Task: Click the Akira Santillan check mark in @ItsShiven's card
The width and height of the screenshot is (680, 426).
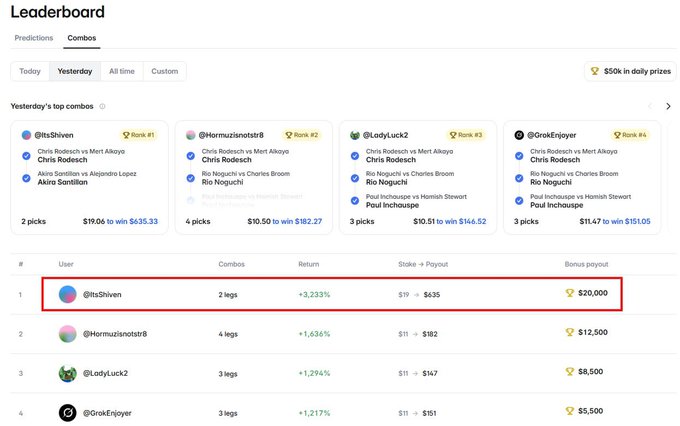Action: pyautogui.click(x=26, y=178)
